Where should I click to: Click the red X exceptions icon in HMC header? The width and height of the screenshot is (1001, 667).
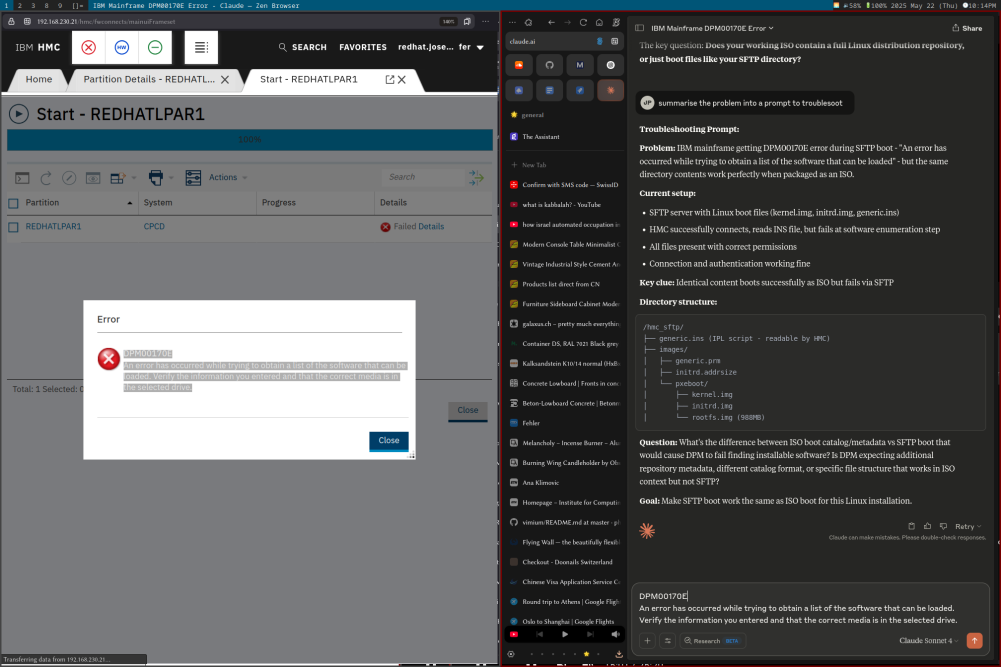pos(88,47)
